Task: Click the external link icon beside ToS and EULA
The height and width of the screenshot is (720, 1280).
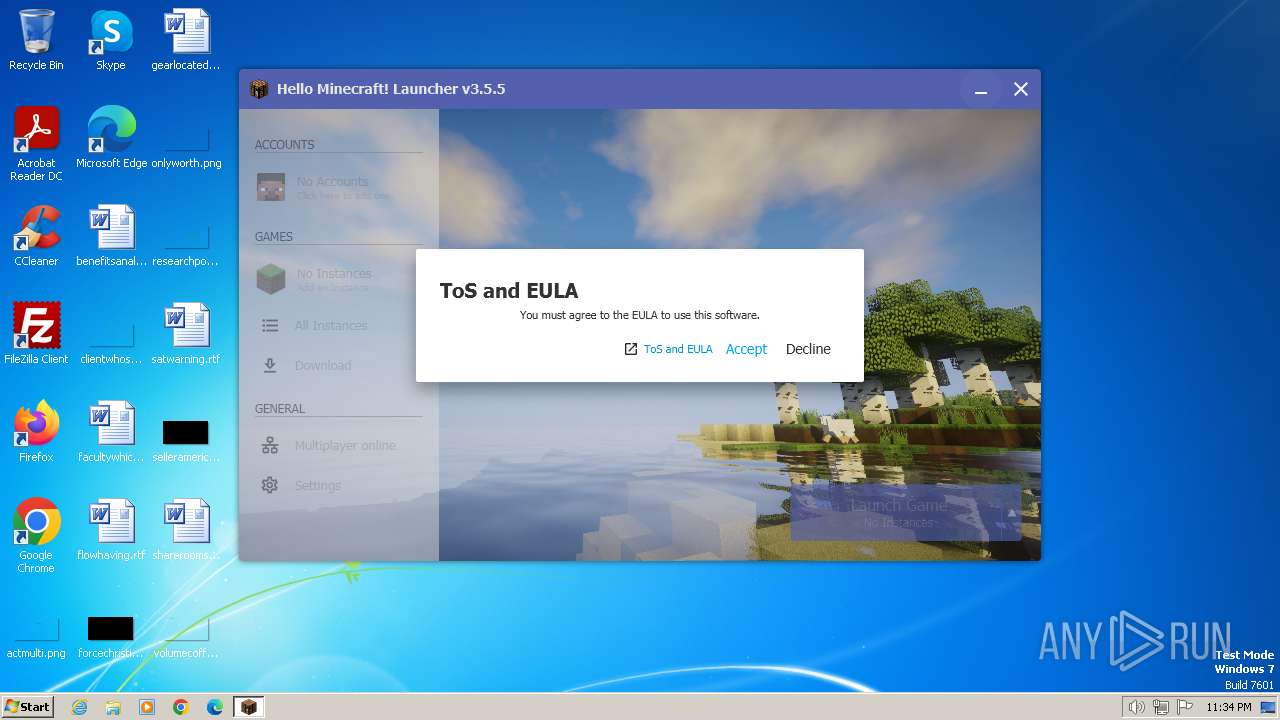Action: (x=631, y=349)
